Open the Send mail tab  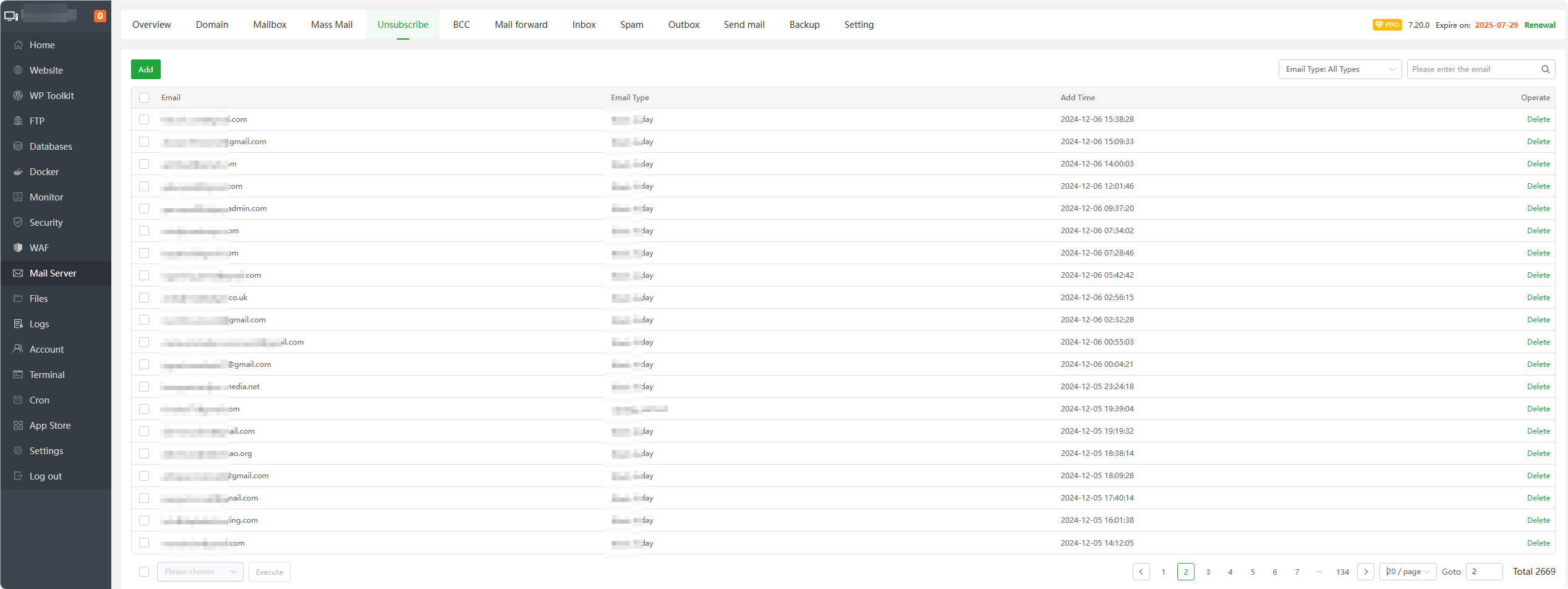tap(744, 25)
